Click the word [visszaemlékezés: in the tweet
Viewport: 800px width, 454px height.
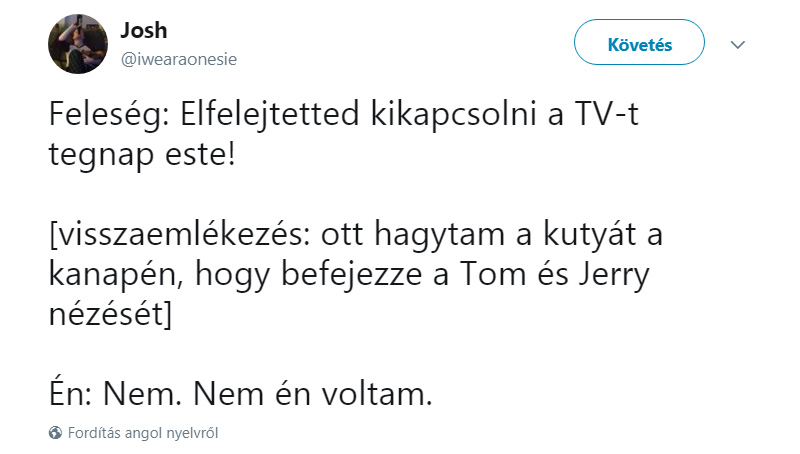point(180,234)
